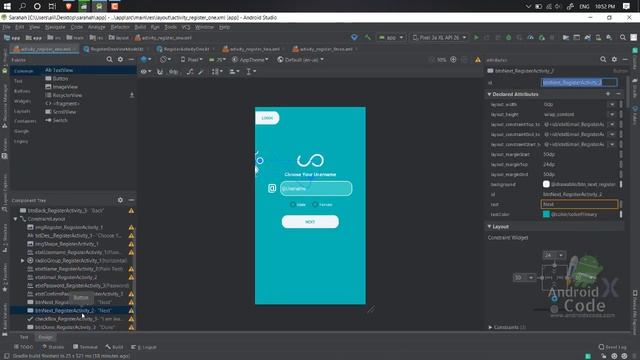
Task: Open layout_height value dropdown arrow
Action: pos(612,114)
